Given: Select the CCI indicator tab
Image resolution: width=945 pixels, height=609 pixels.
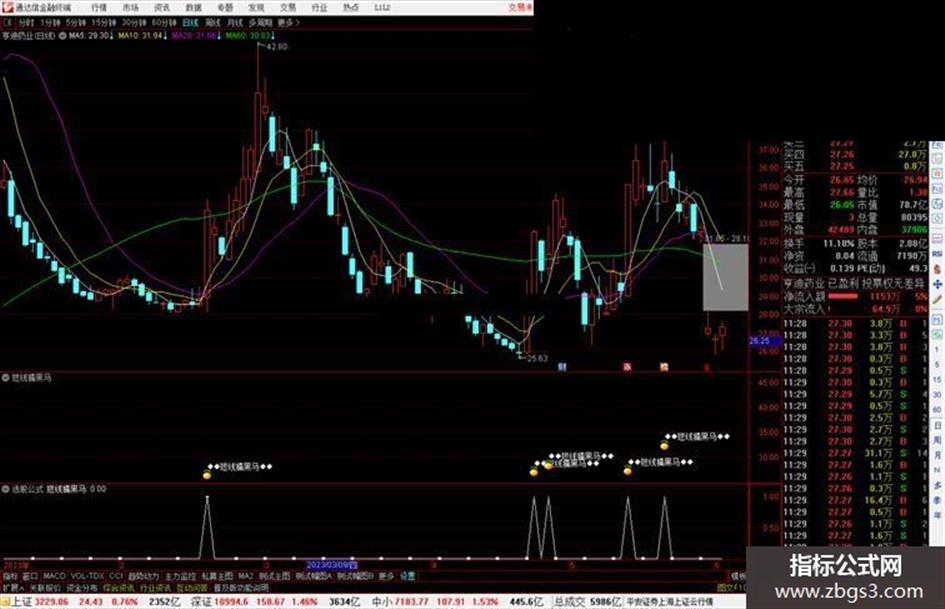Looking at the screenshot, I should pos(116,576).
